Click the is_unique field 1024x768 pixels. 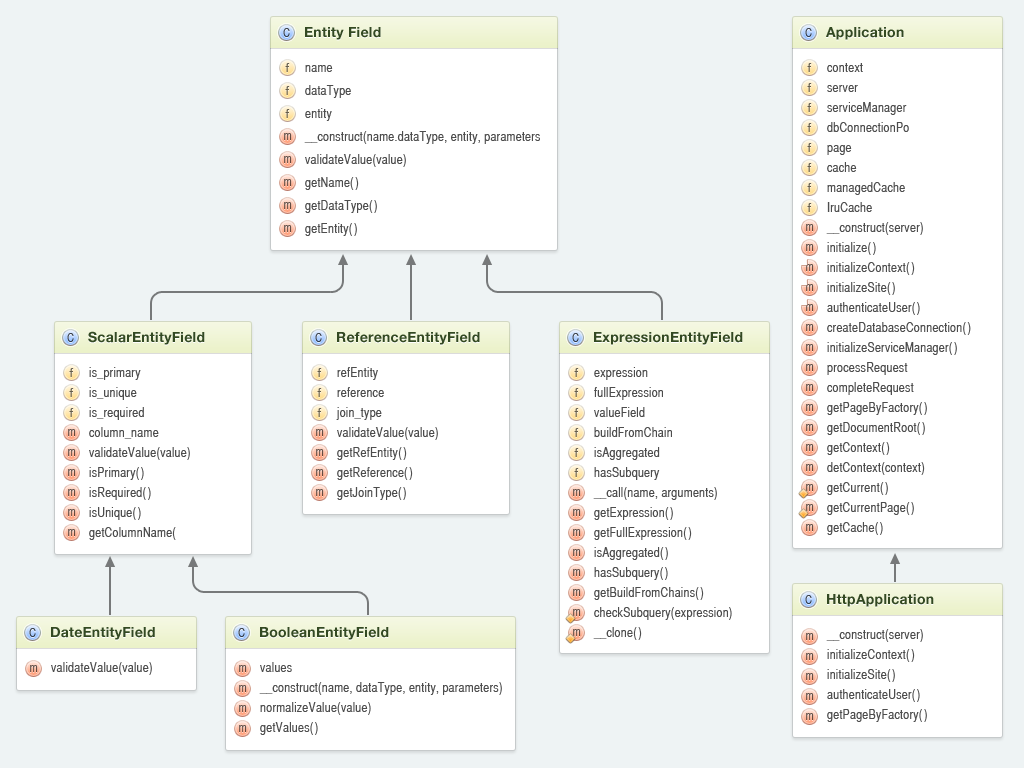[x=112, y=392]
